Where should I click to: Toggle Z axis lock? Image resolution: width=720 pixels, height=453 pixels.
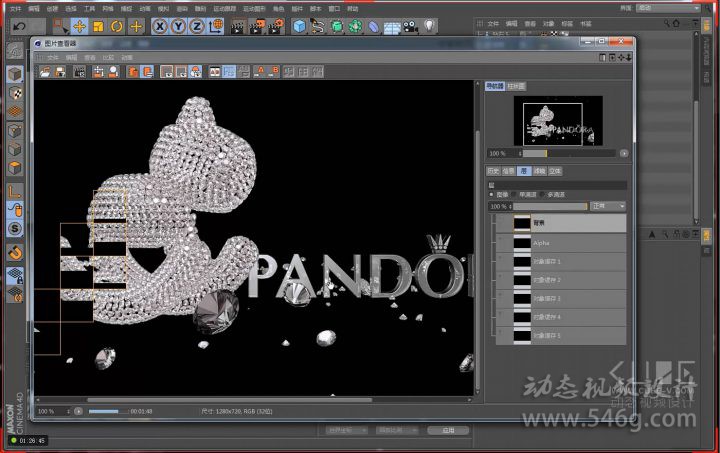(197, 26)
